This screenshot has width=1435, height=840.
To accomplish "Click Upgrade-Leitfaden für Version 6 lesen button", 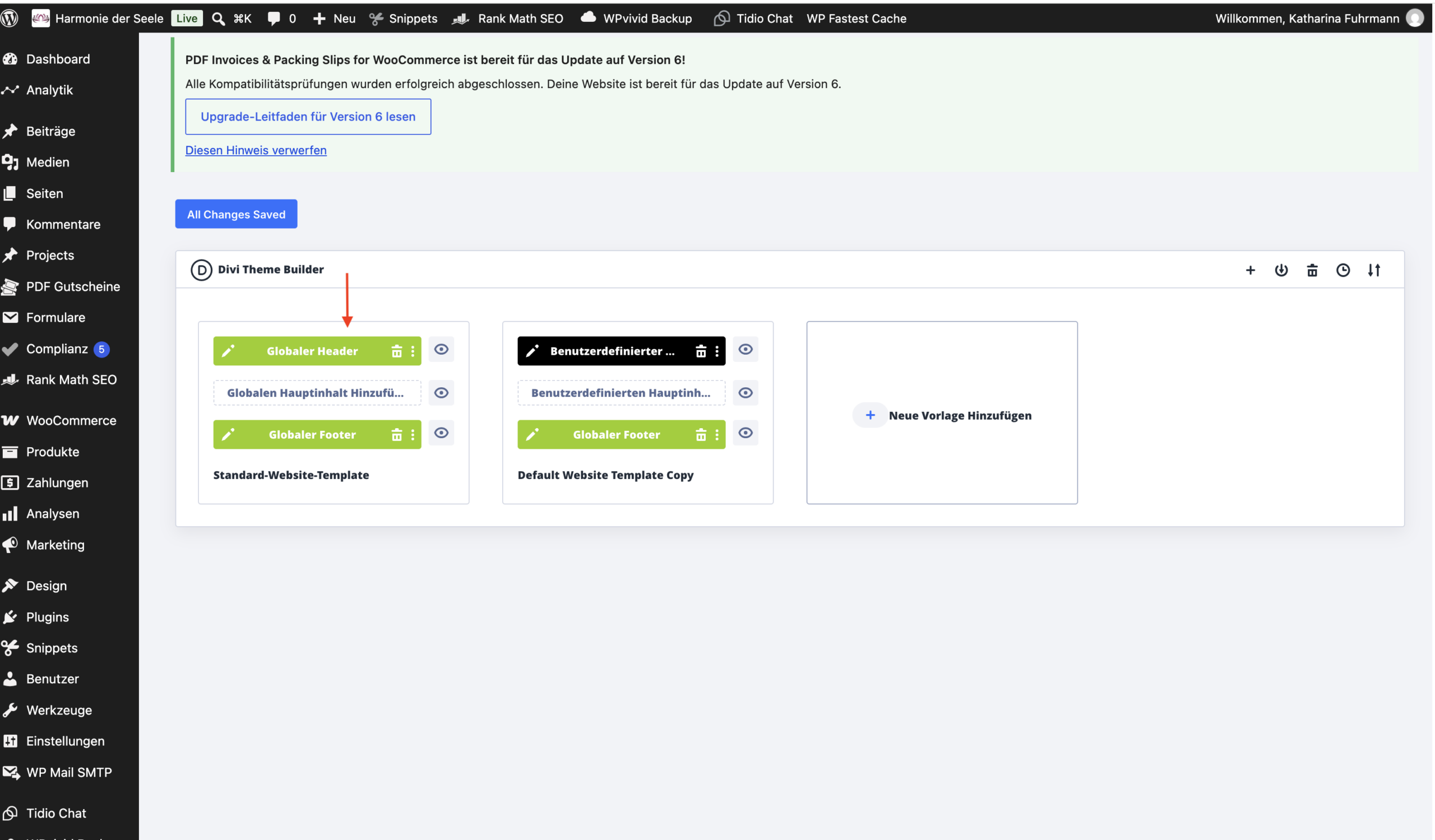I will point(308,117).
